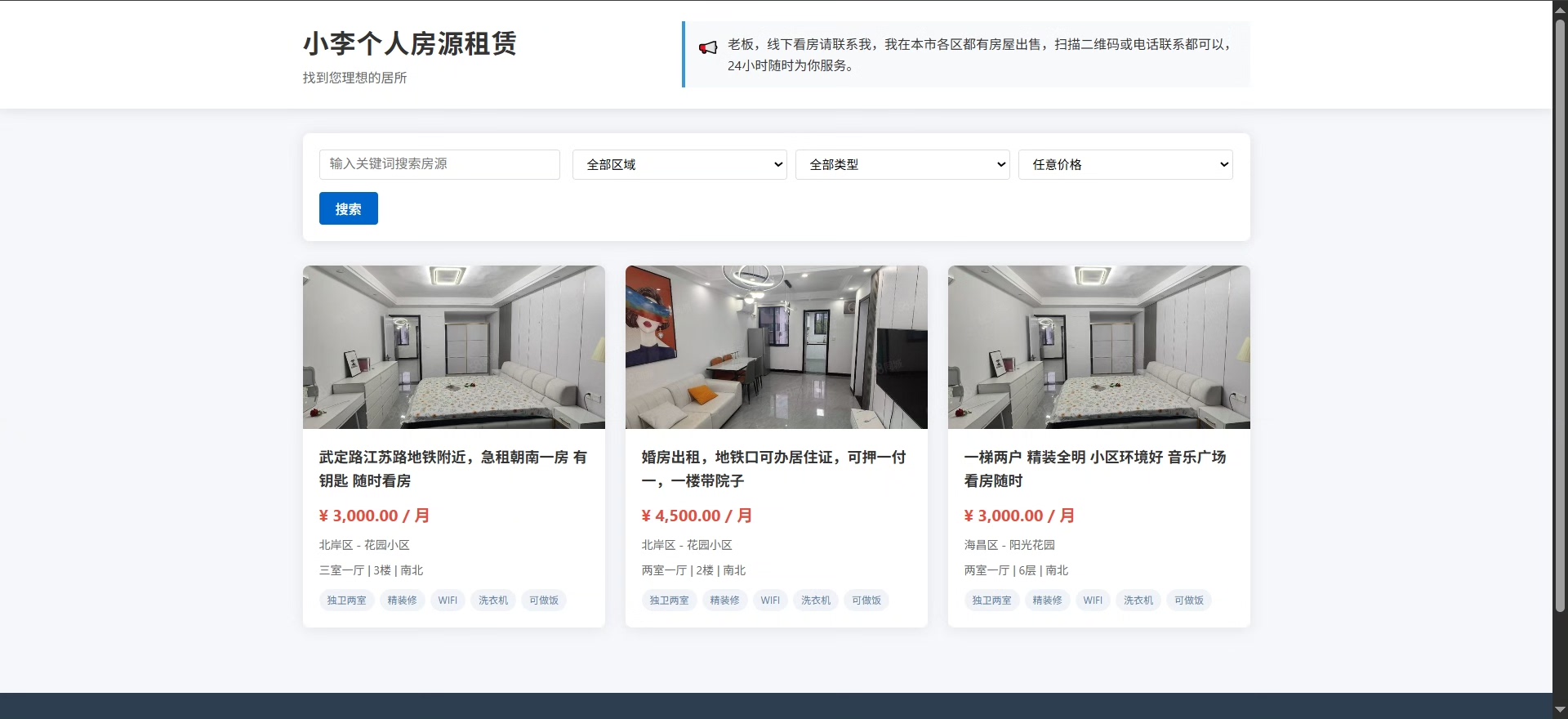Click 北岸区 - 花园小区 on the 武定路 listing

[x=364, y=545]
